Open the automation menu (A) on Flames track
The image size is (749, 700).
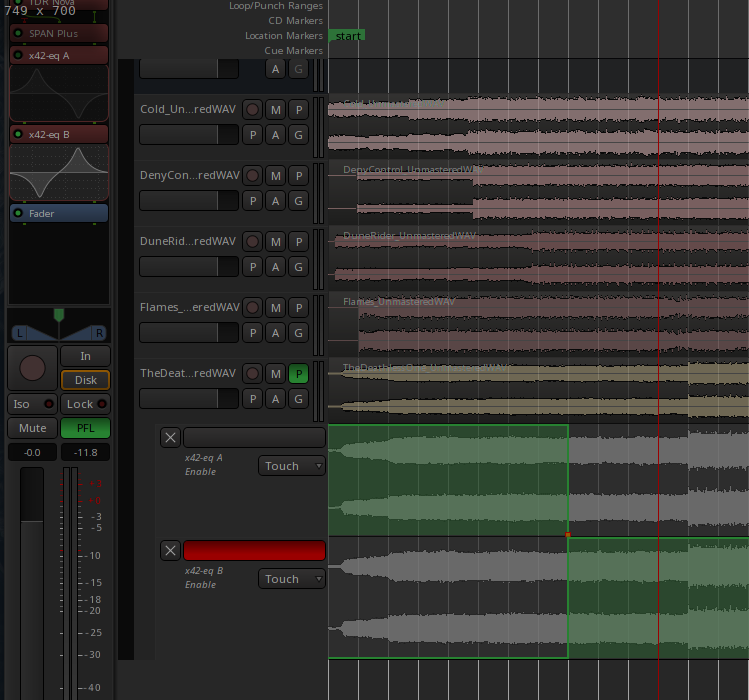(x=275, y=333)
